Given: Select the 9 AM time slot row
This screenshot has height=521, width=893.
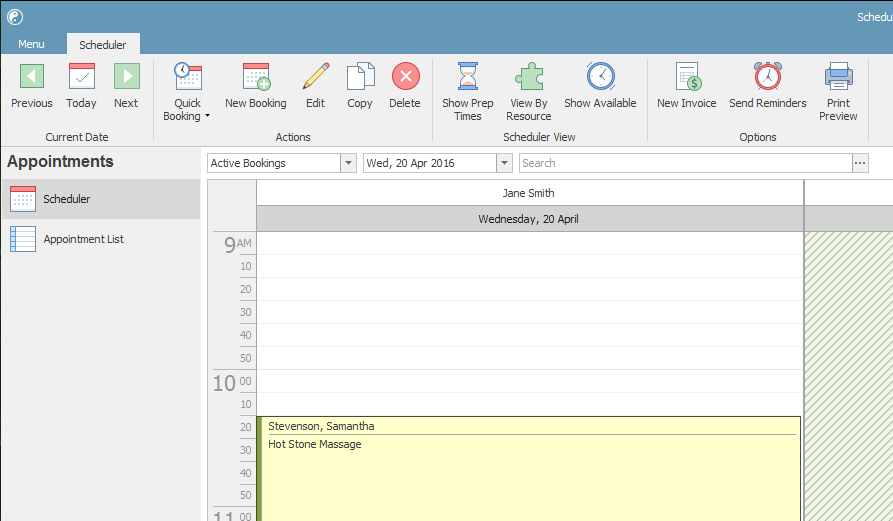Looking at the screenshot, I should (x=530, y=244).
